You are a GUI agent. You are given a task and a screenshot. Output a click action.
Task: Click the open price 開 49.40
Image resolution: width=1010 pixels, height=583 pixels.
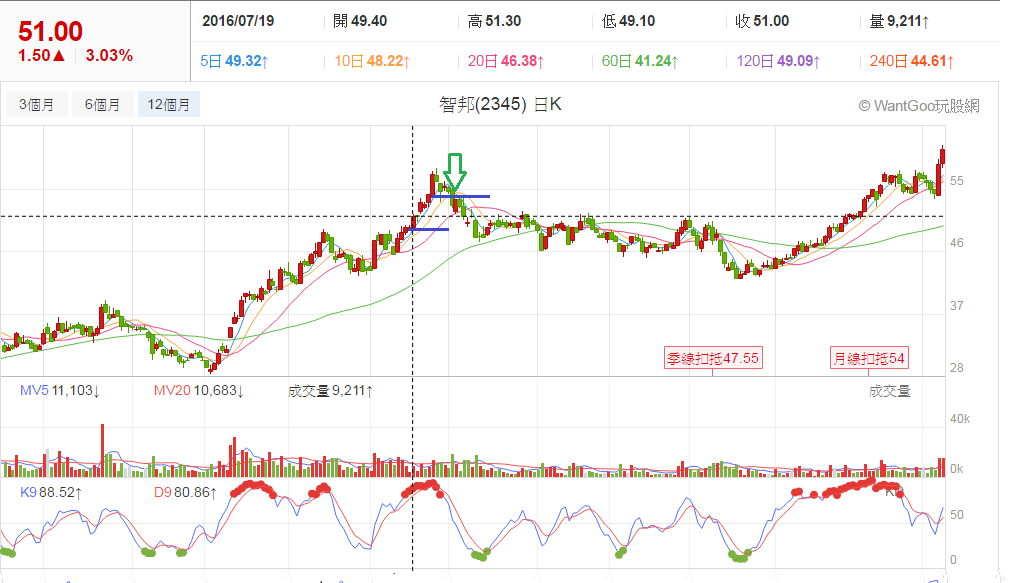tap(360, 21)
